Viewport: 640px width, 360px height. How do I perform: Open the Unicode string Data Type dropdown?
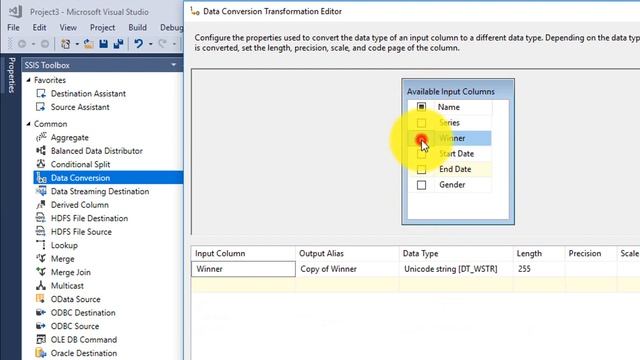pyautogui.click(x=456, y=269)
